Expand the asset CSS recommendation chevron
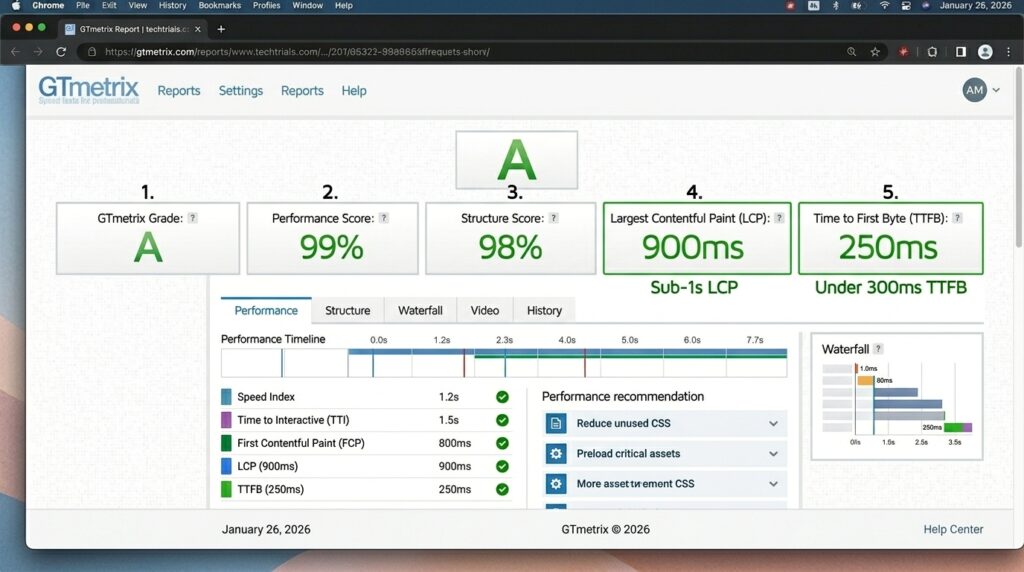Viewport: 1024px width, 572px height. point(773,484)
